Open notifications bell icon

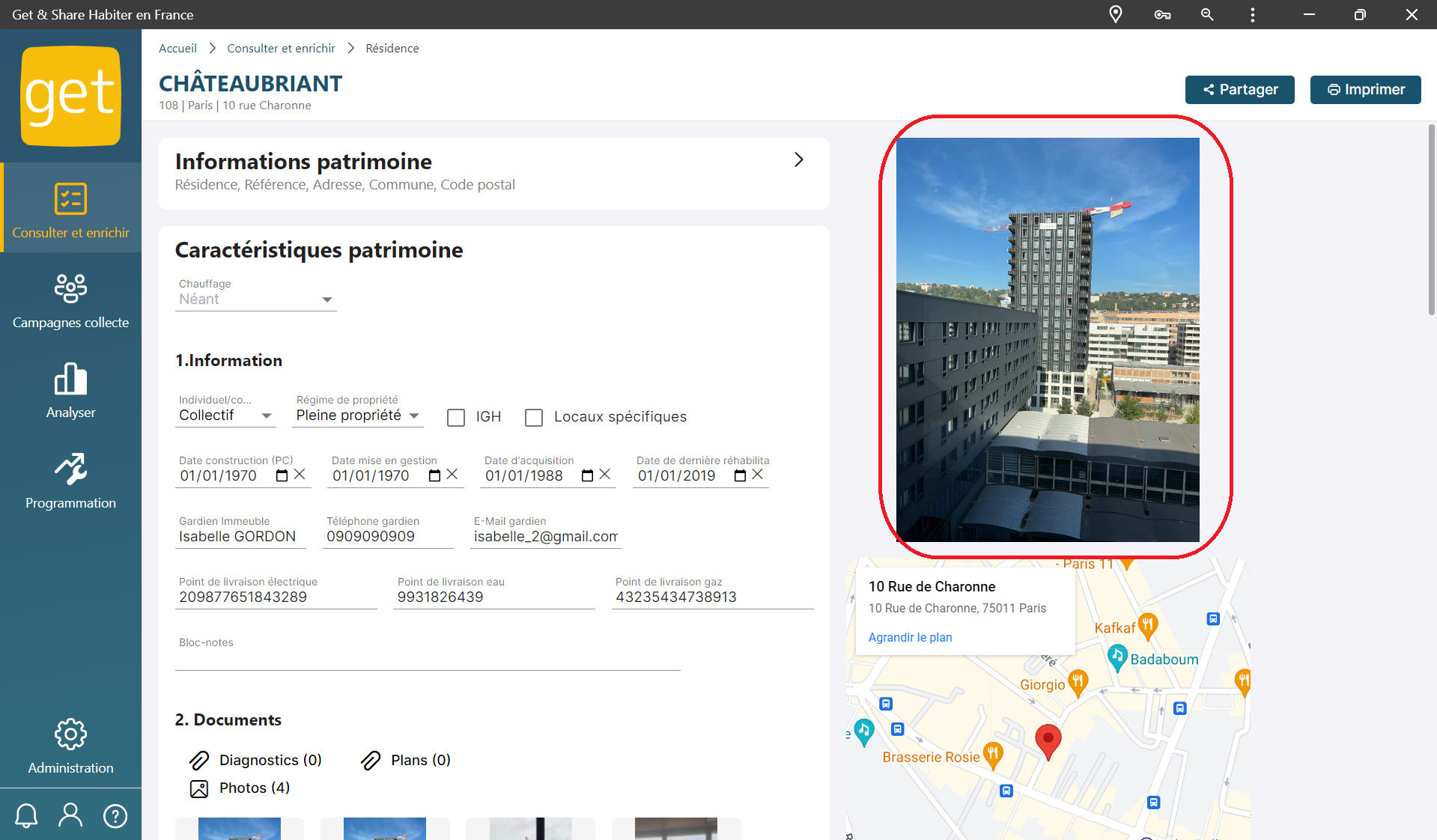point(26,815)
